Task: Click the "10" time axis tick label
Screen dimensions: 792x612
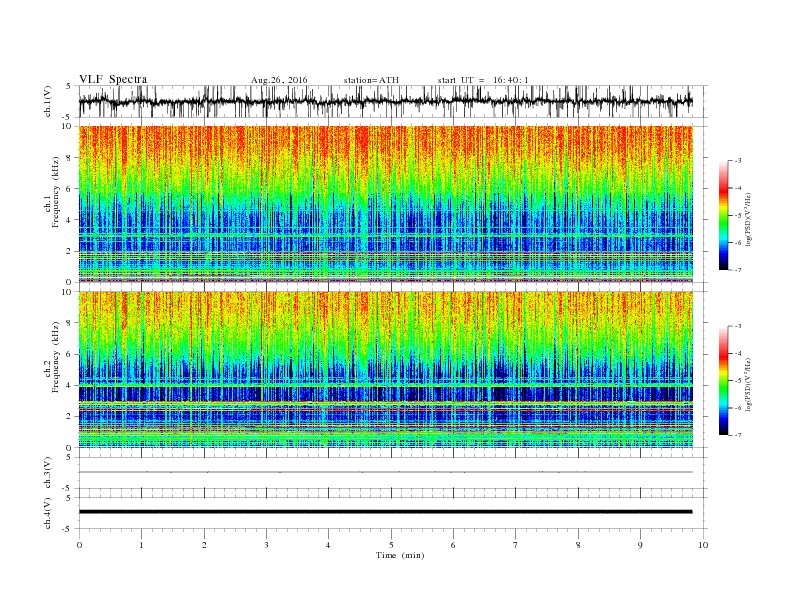Action: coord(703,545)
